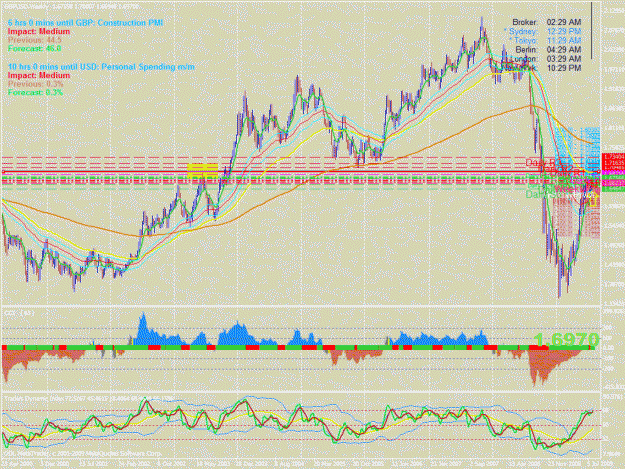Viewport: 625px width, 469px height.
Task: Select the 'Previous: 44.5' value
Action: point(35,40)
